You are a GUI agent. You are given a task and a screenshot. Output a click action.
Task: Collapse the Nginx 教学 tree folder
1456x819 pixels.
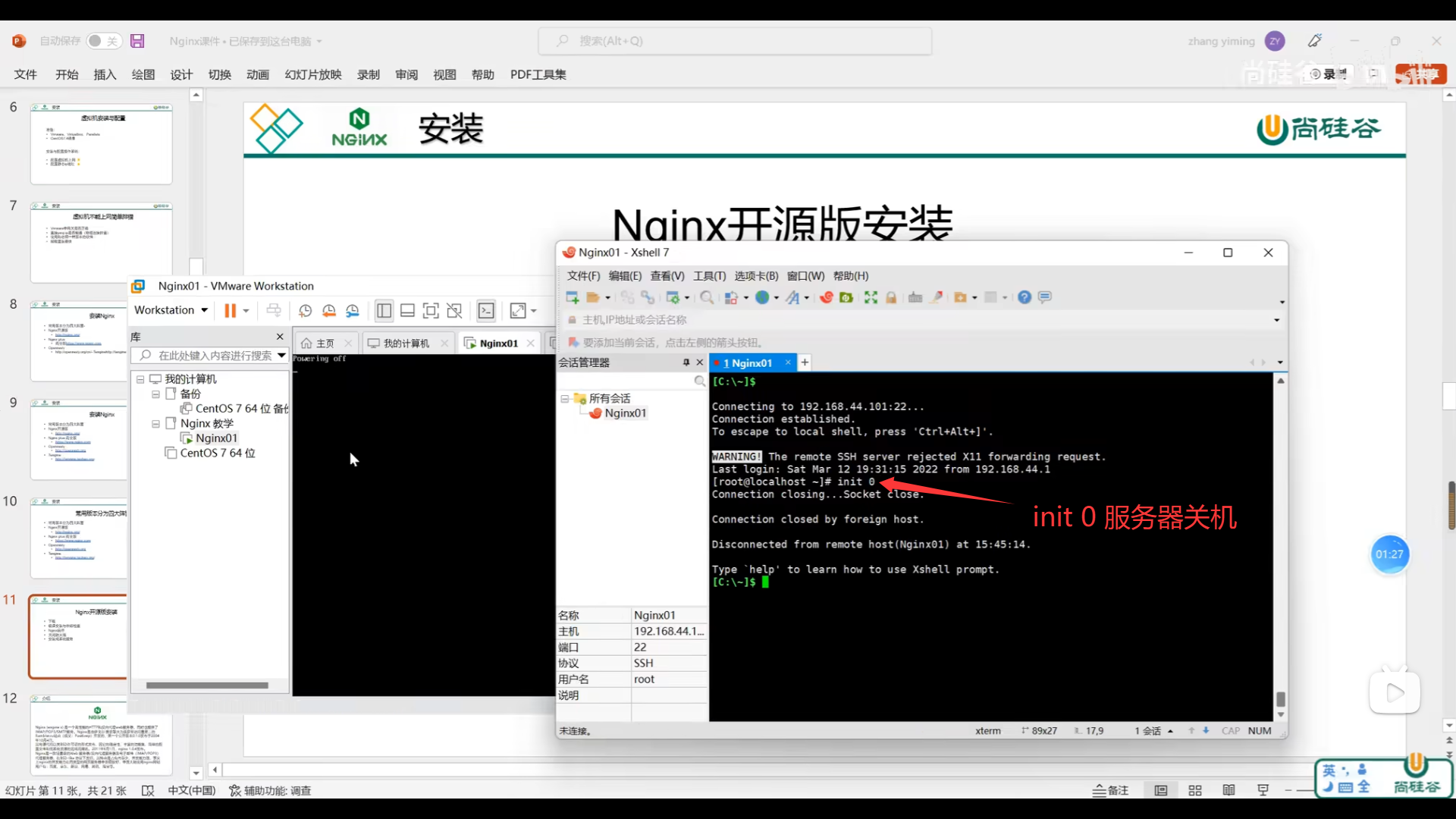coord(155,424)
